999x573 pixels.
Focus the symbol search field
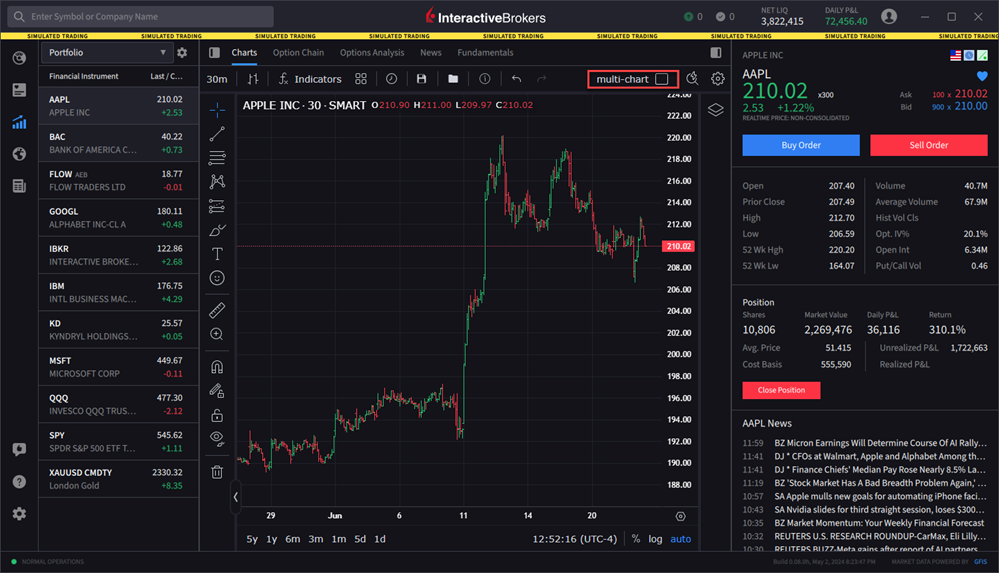point(141,17)
